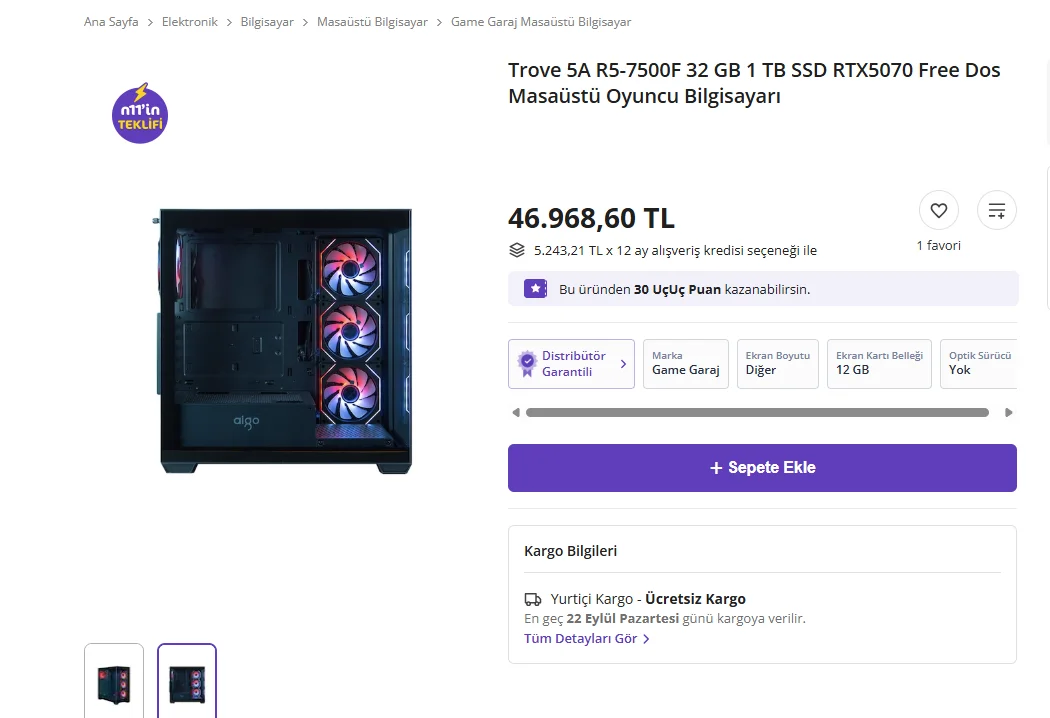Open the Ana Sayfa breadcrumb
The image size is (1050, 718).
click(111, 22)
